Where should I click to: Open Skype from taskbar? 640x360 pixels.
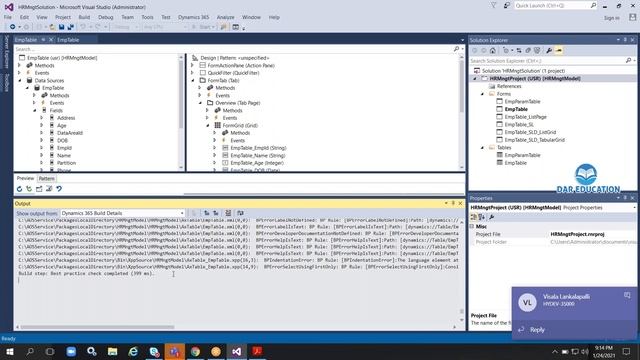pos(154,351)
